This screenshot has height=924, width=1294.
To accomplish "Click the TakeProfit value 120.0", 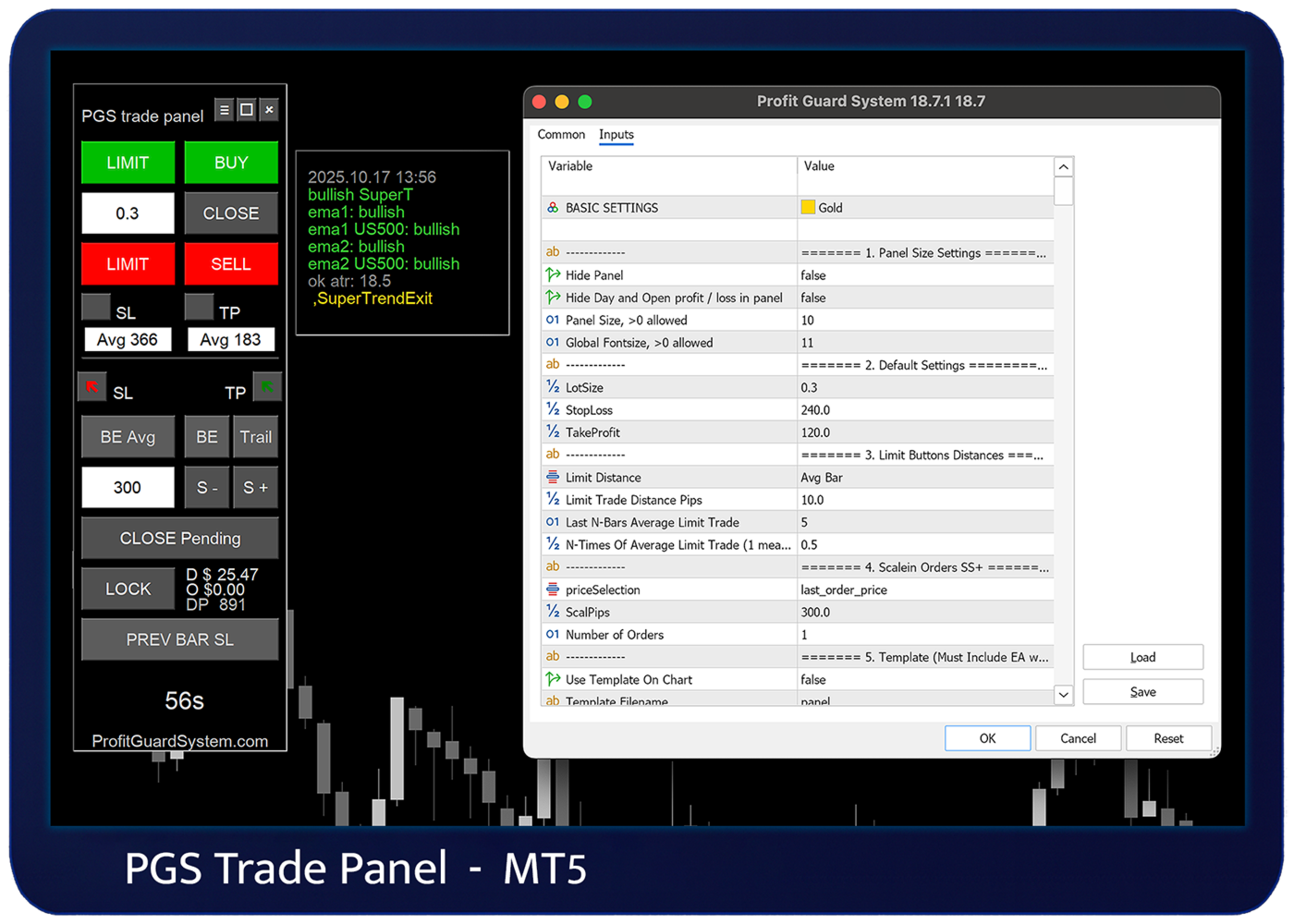I will pyautogui.click(x=925, y=432).
